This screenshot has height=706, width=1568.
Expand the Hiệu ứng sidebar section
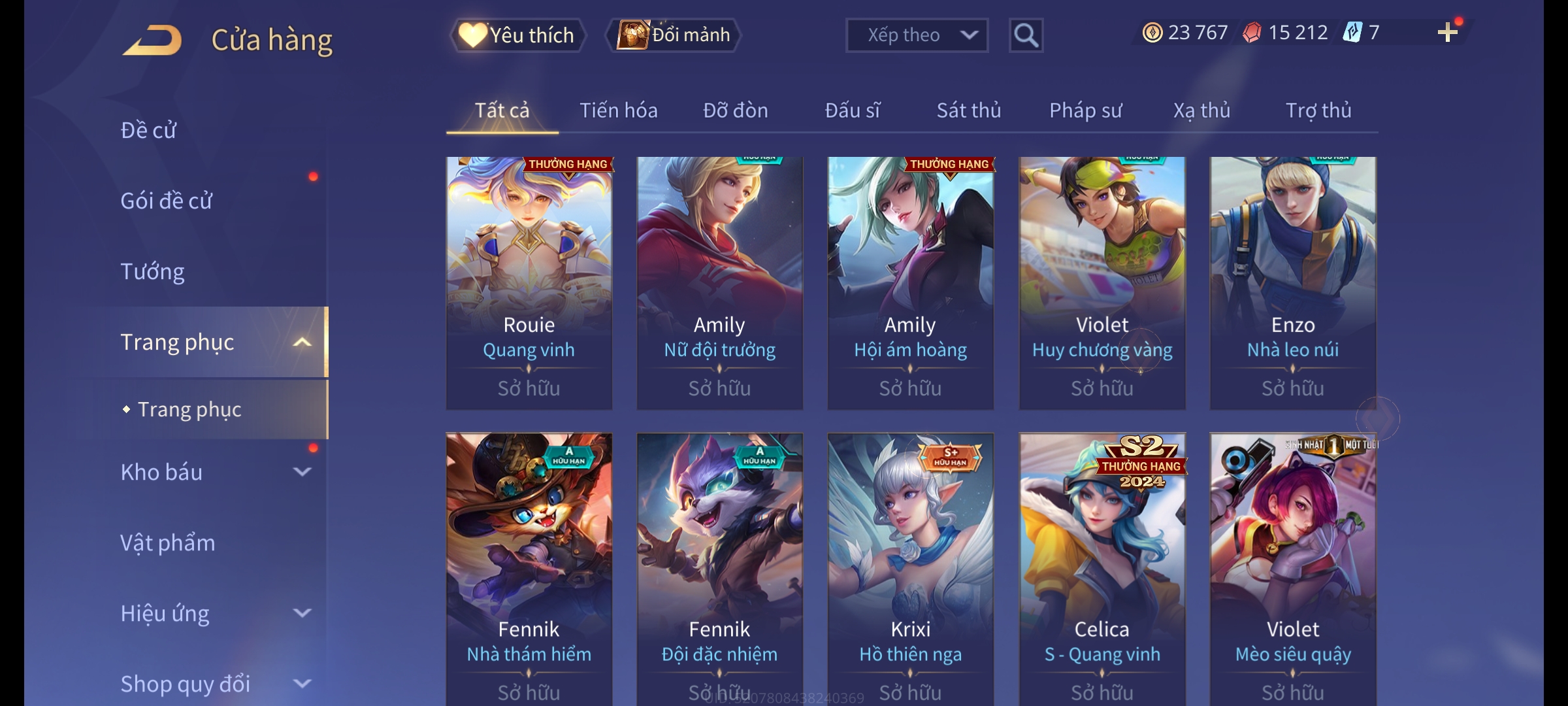pos(302,613)
